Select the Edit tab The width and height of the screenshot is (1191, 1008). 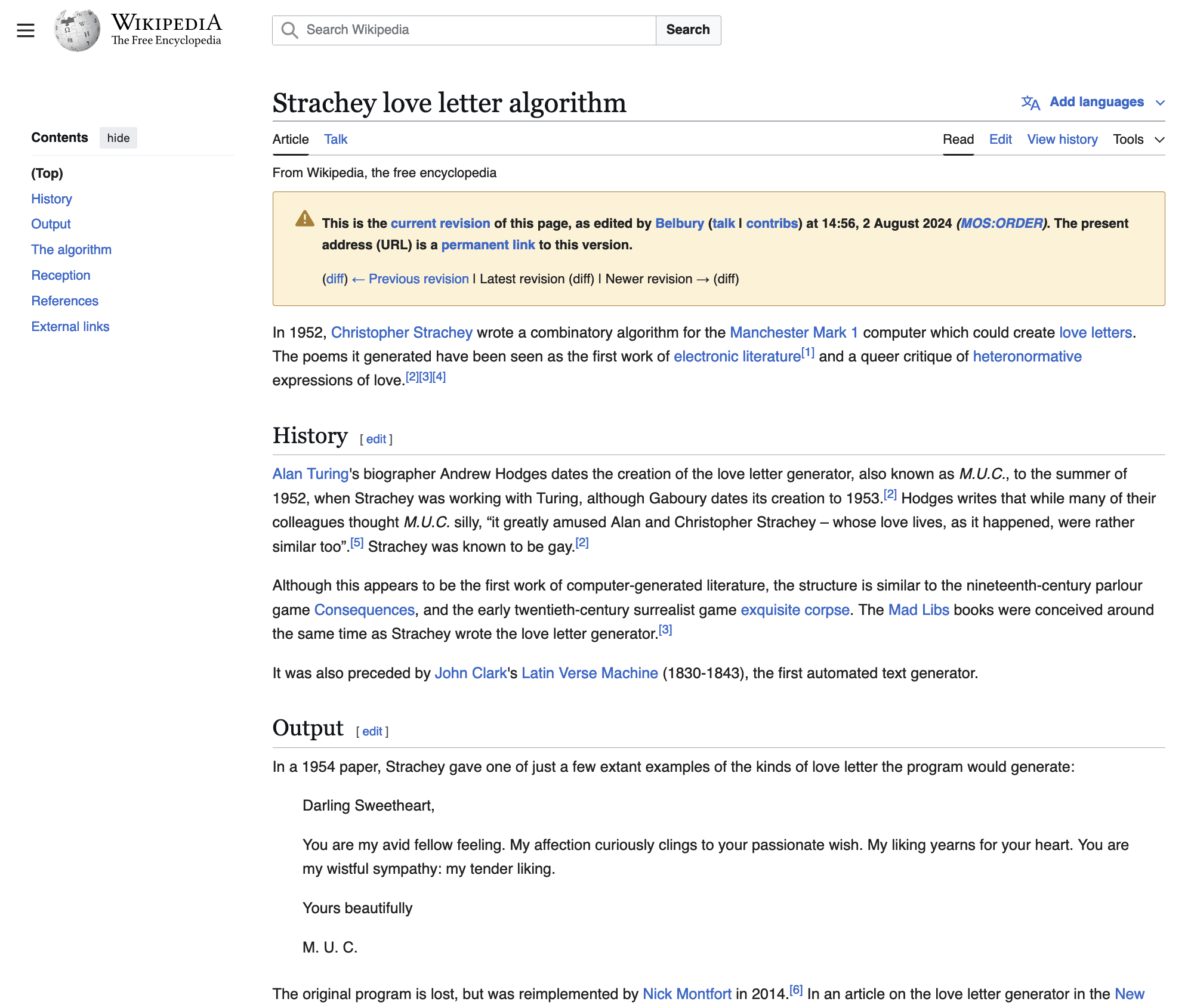[x=1000, y=140]
